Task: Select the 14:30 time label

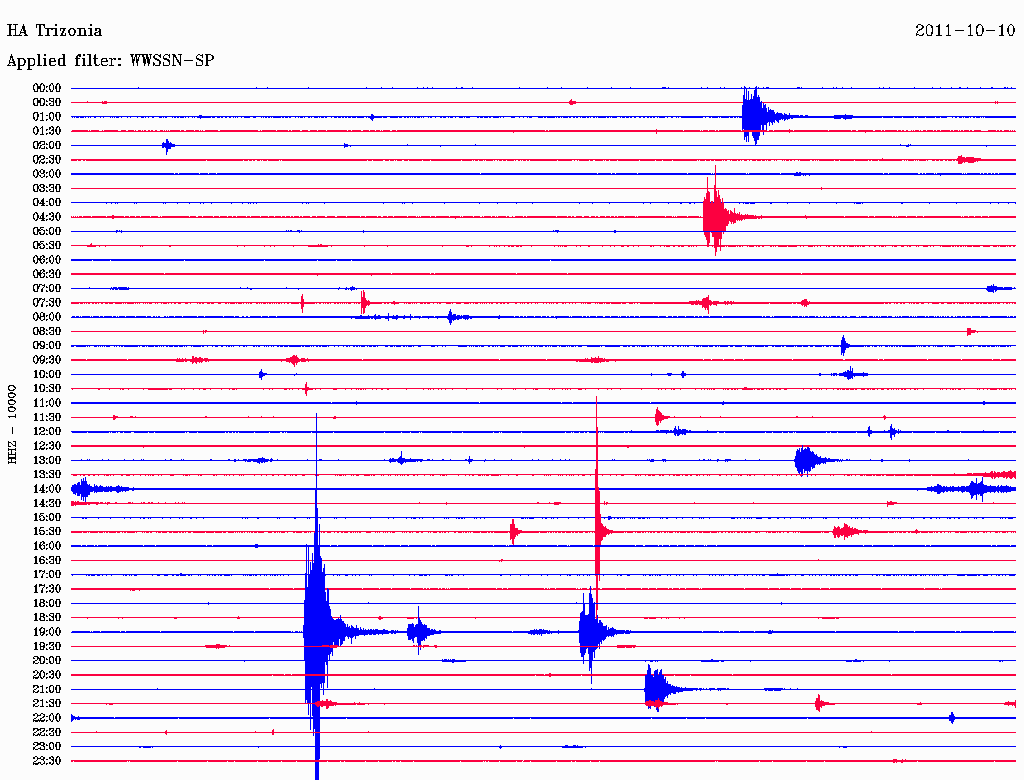Action: point(47,504)
